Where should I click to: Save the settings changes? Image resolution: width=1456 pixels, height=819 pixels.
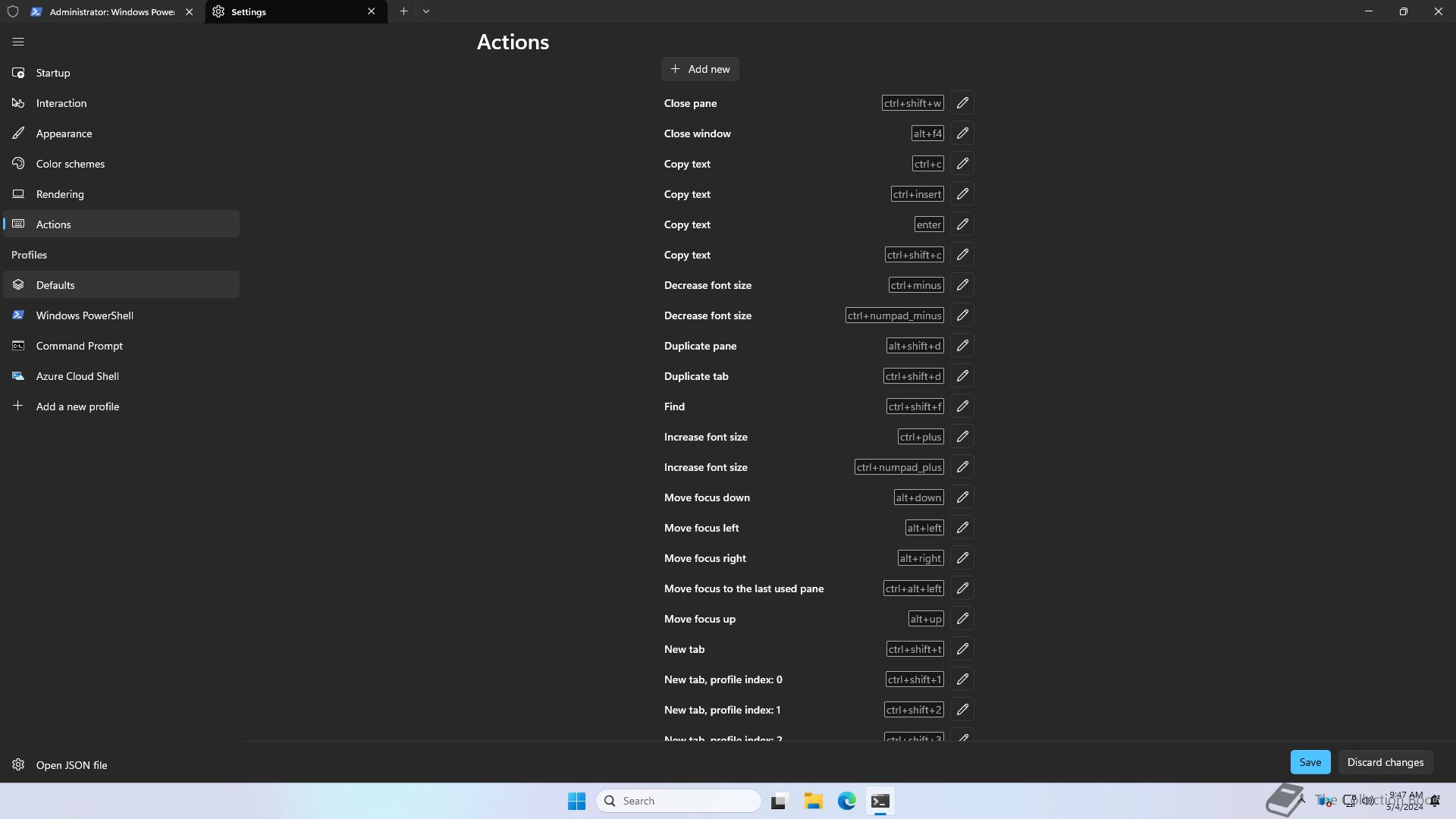(1310, 762)
